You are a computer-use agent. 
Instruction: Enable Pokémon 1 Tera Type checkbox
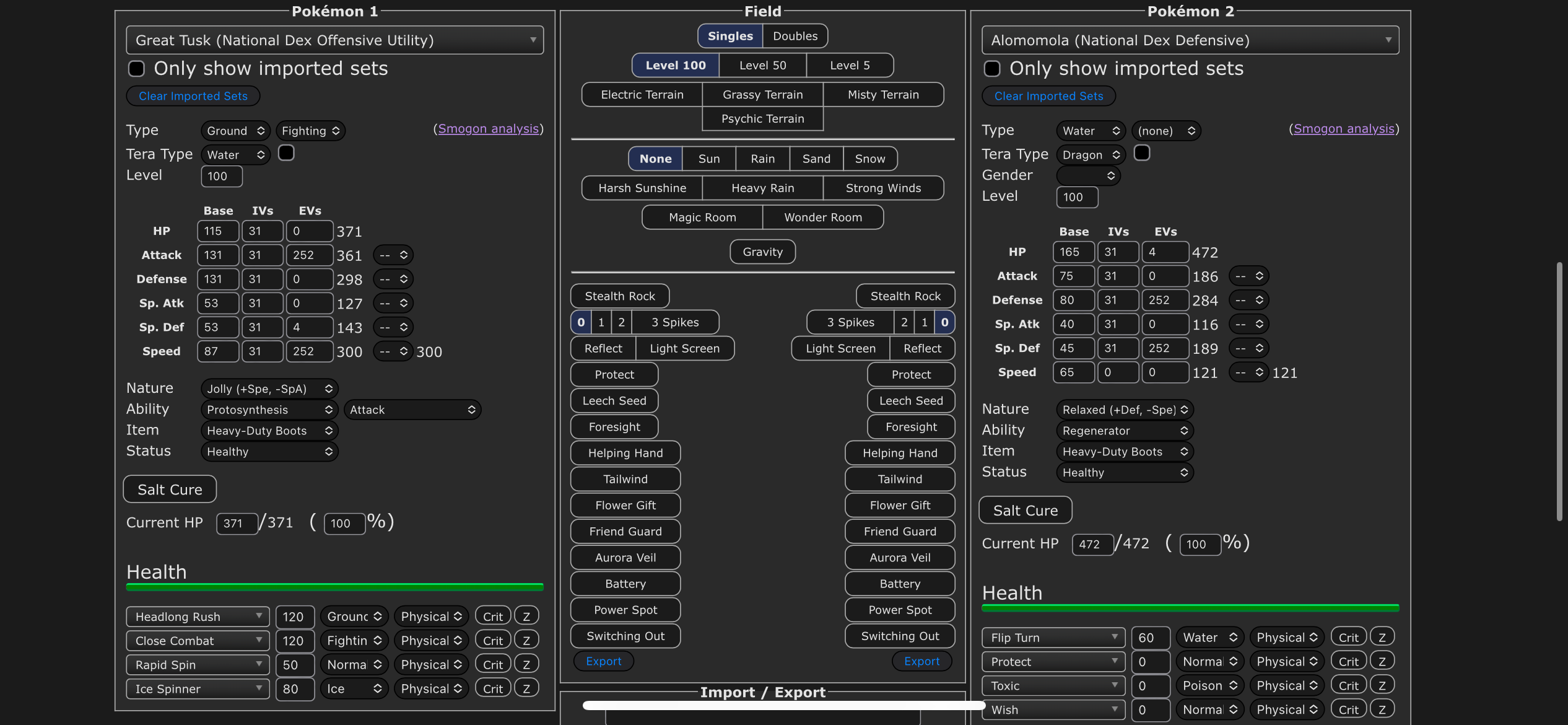pos(286,153)
